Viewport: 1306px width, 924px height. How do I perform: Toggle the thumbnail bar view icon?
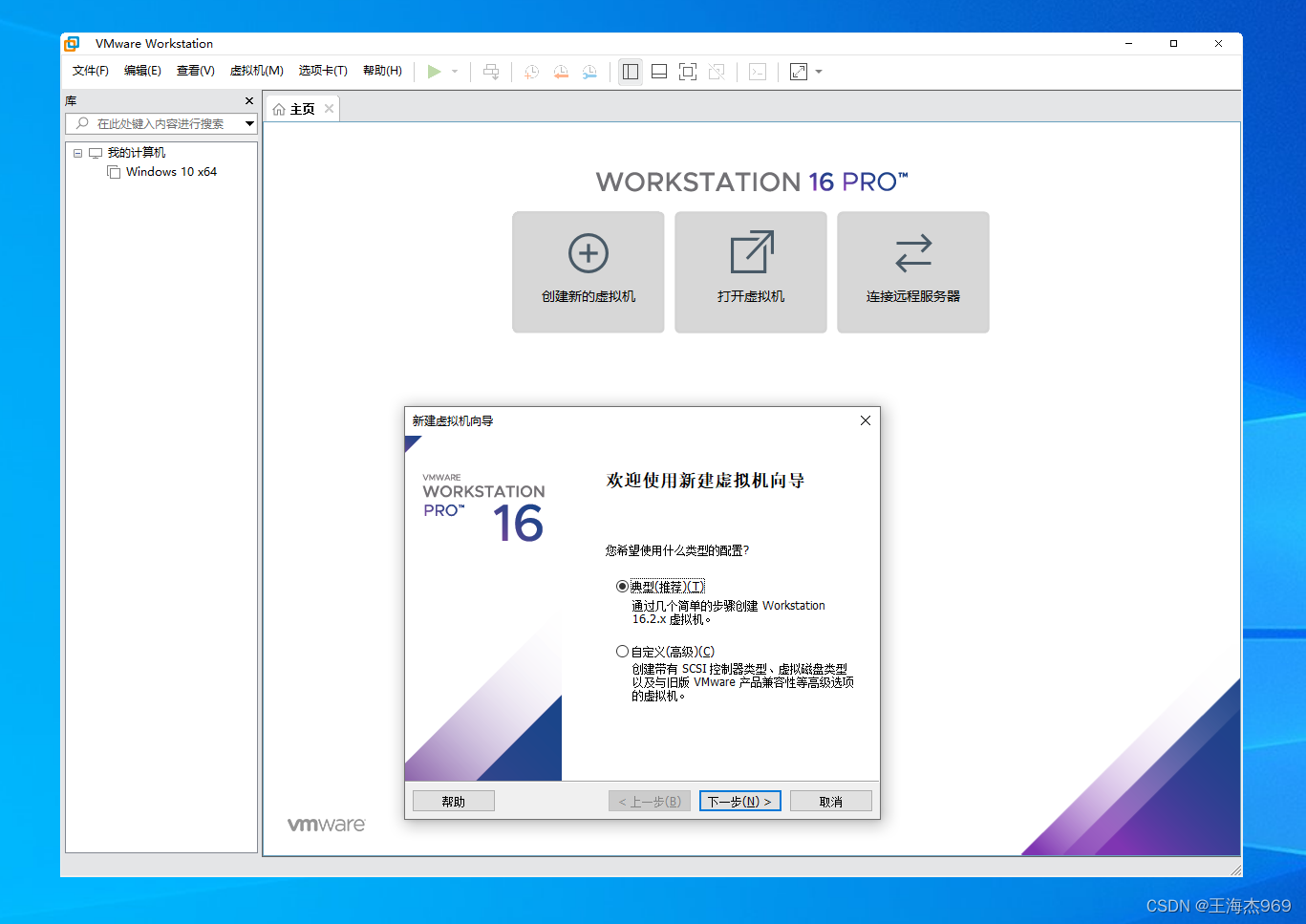659,72
